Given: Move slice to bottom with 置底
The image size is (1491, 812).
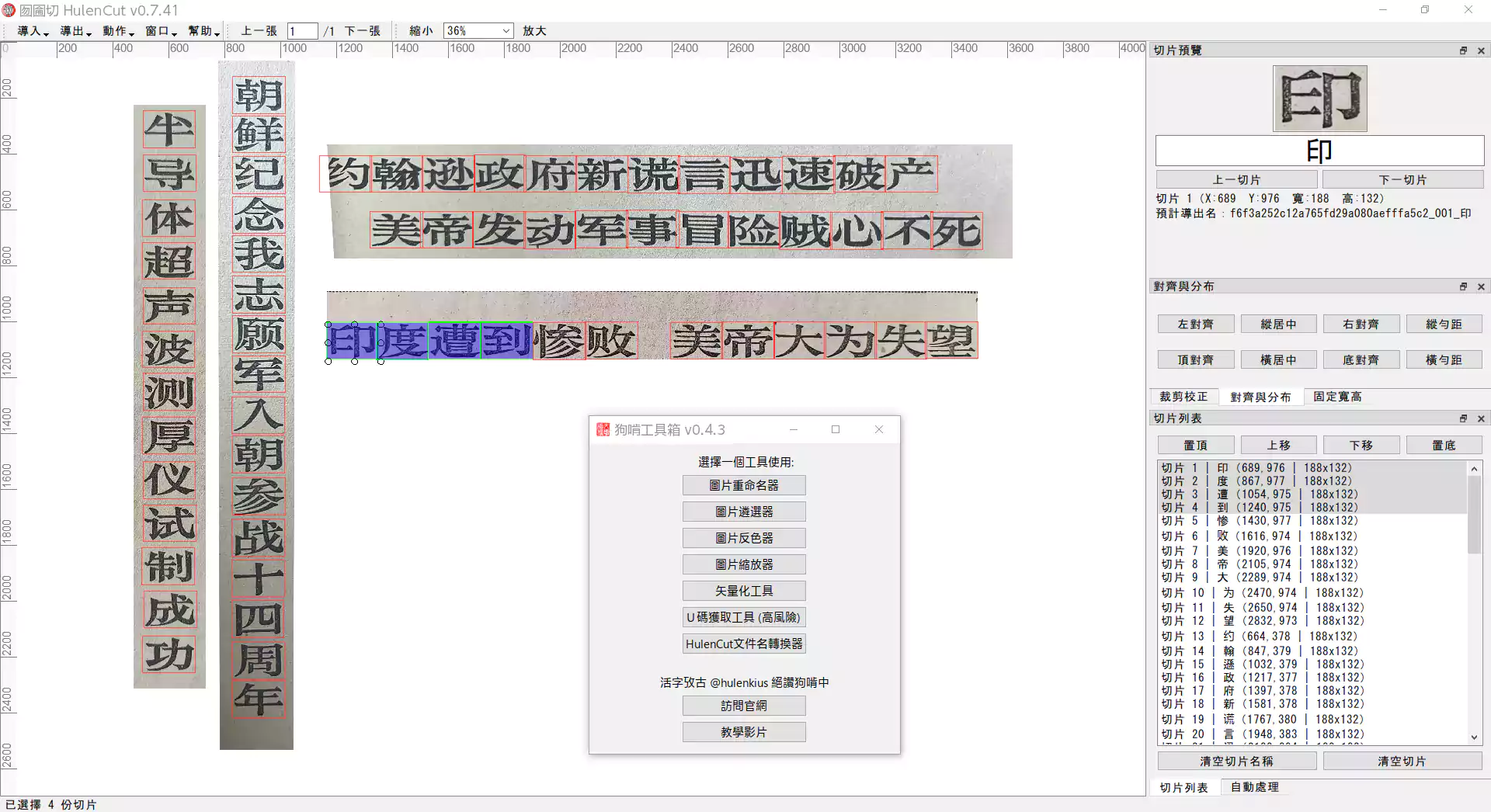Looking at the screenshot, I should tap(1444, 446).
